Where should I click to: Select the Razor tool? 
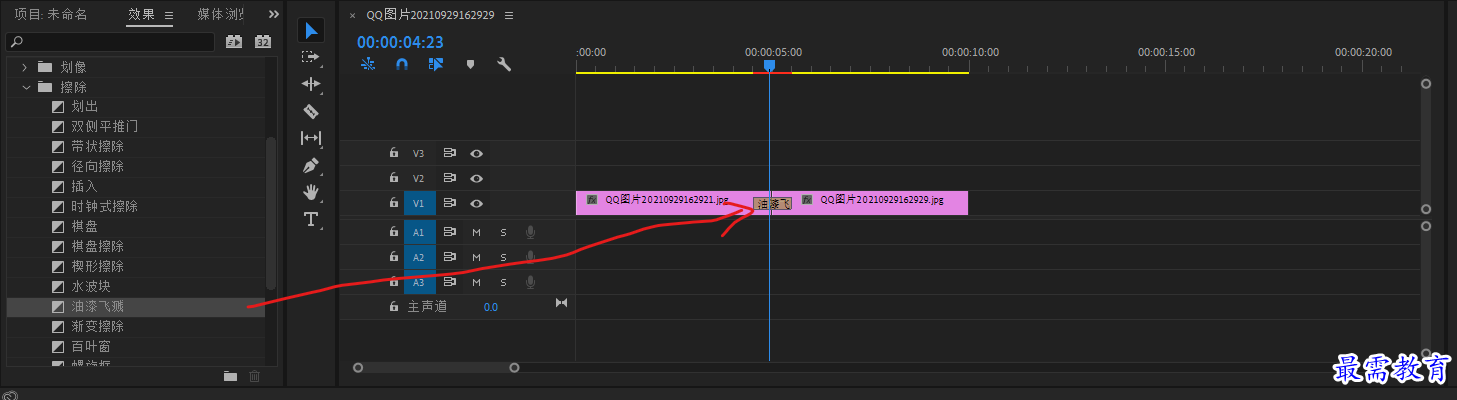pos(311,111)
